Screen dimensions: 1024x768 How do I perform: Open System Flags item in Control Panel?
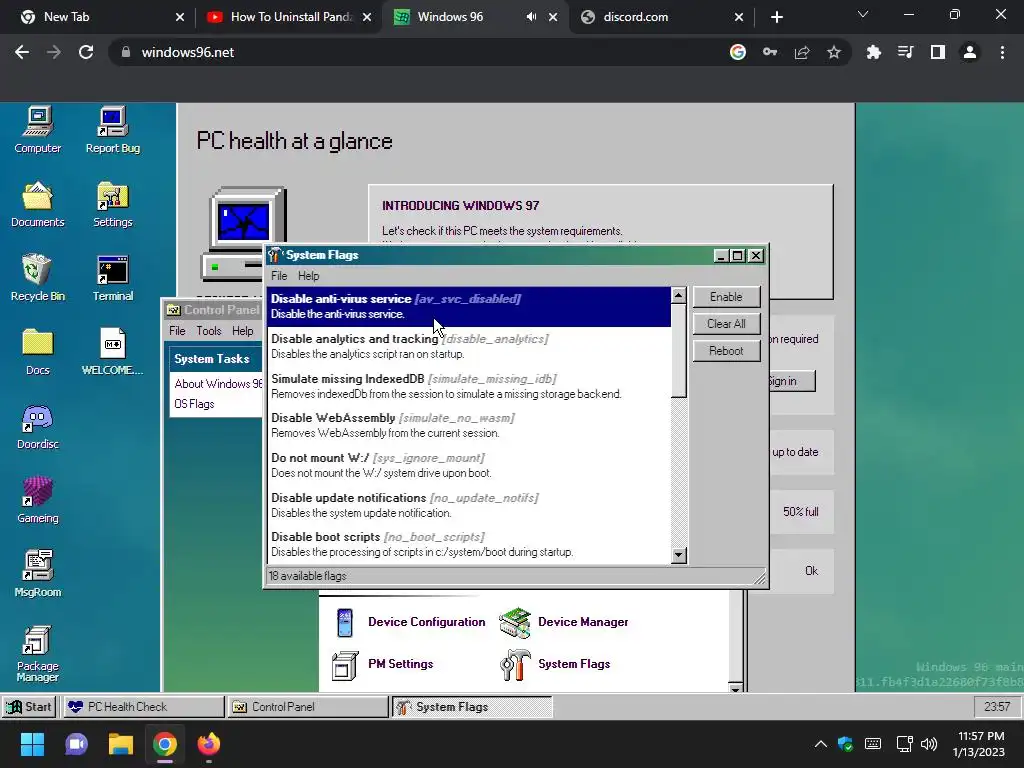click(555, 664)
